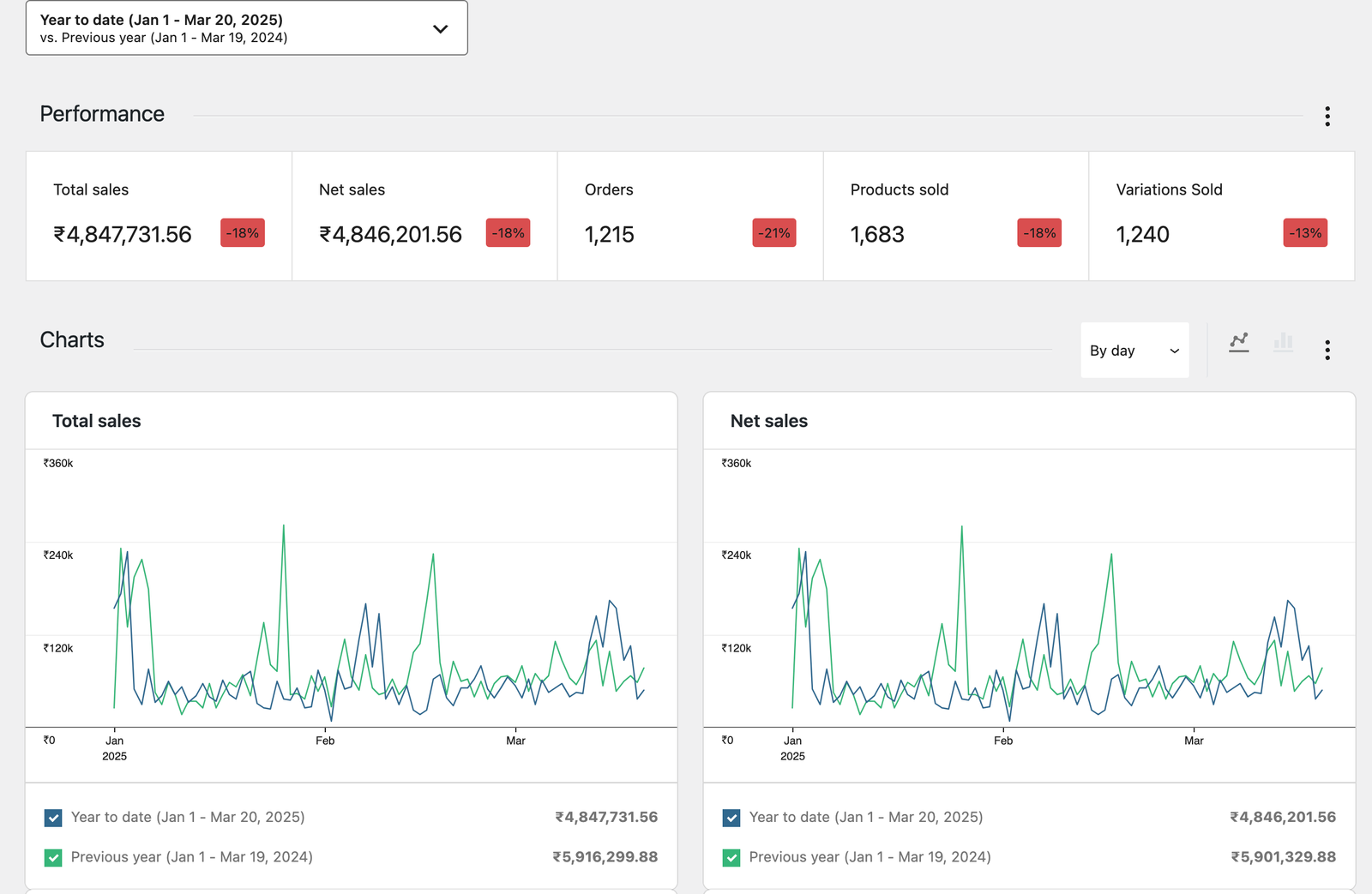Open the Year to date date range selector
1372x894 pixels.
246,28
